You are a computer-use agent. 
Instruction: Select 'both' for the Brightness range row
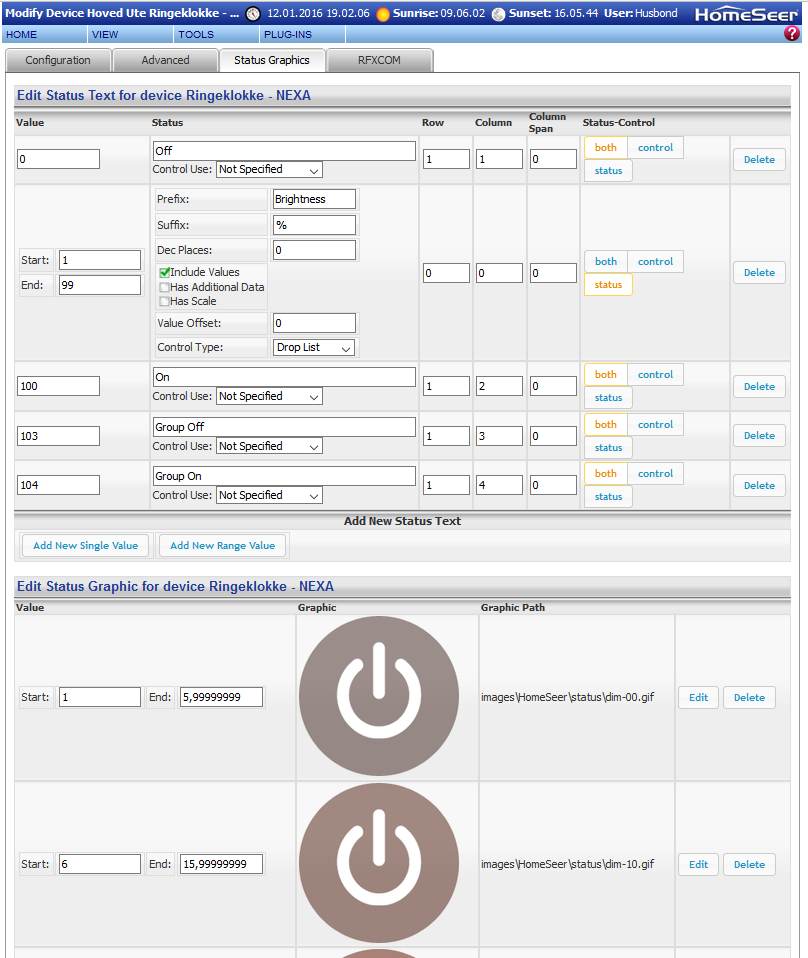606,261
